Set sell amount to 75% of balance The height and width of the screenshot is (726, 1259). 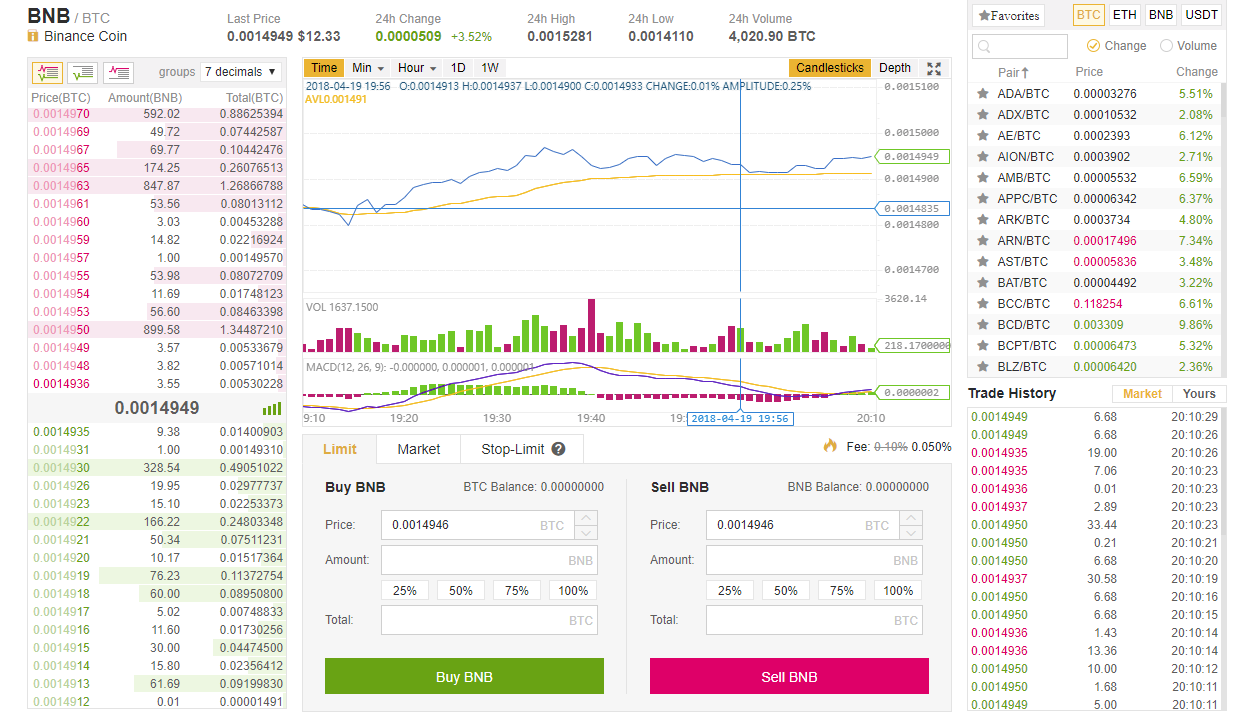pyautogui.click(x=842, y=590)
